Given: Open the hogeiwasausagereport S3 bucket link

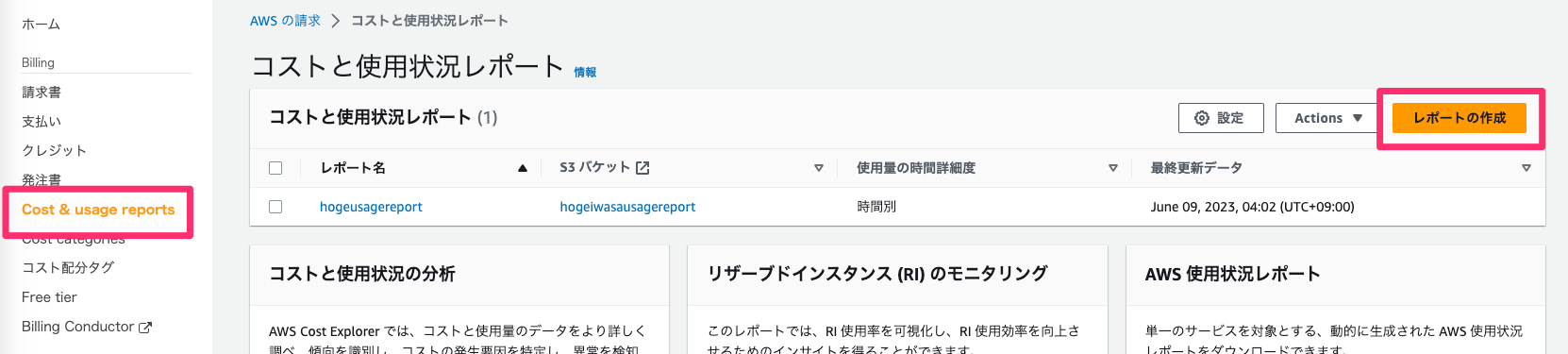Looking at the screenshot, I should click(x=627, y=207).
